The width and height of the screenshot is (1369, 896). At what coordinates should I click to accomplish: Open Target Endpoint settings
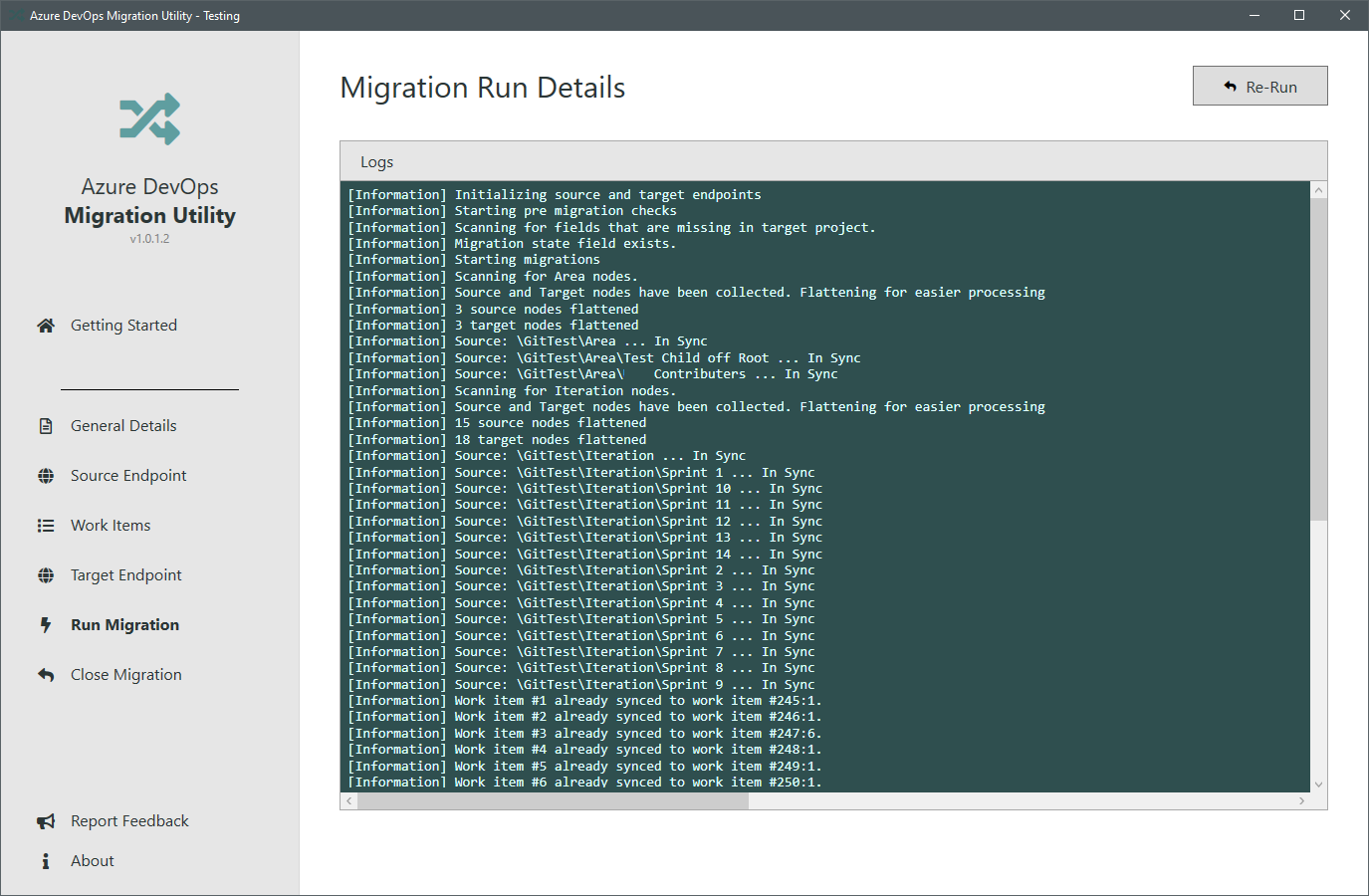pos(126,575)
